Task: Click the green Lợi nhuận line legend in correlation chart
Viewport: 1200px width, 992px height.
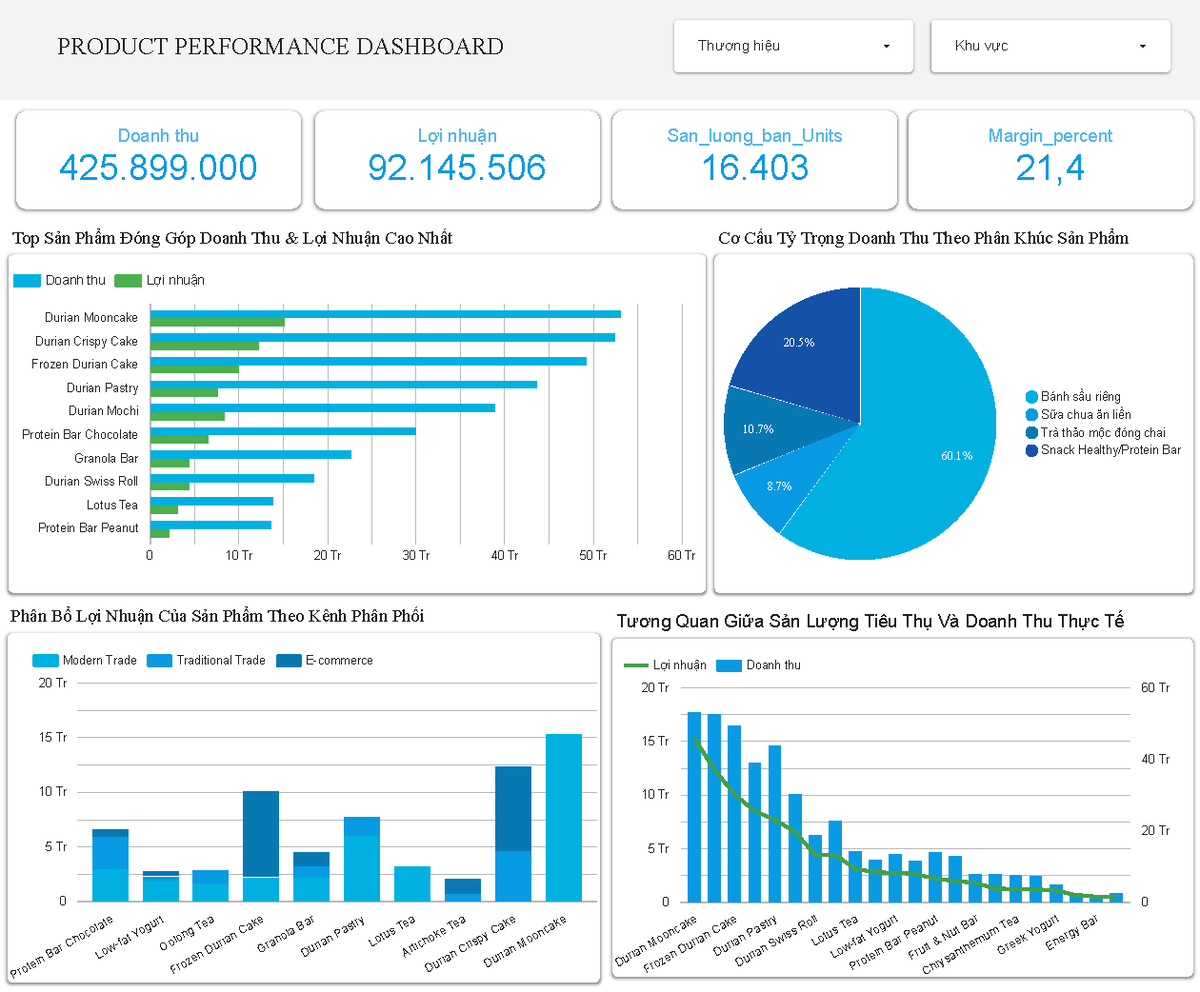Action: [665, 665]
